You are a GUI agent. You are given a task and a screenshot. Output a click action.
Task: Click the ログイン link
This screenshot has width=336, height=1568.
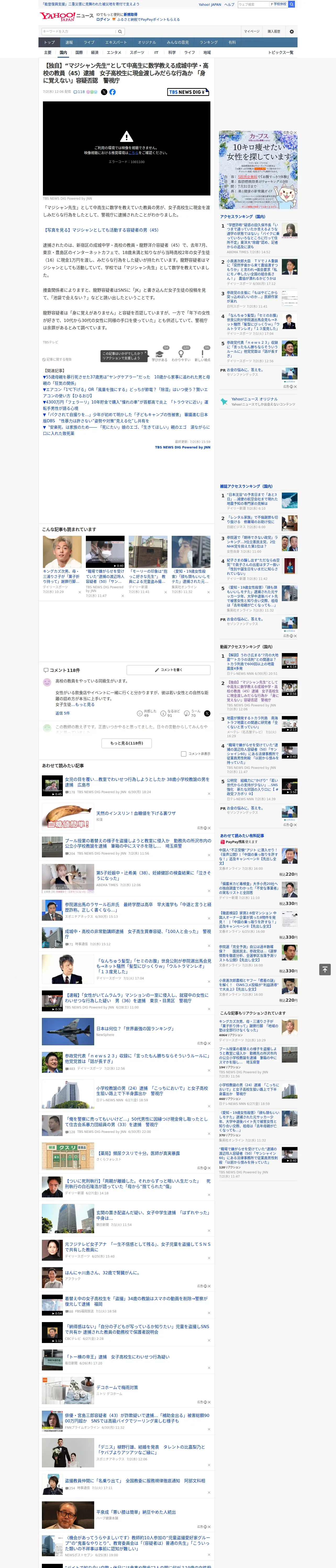pos(103,20)
